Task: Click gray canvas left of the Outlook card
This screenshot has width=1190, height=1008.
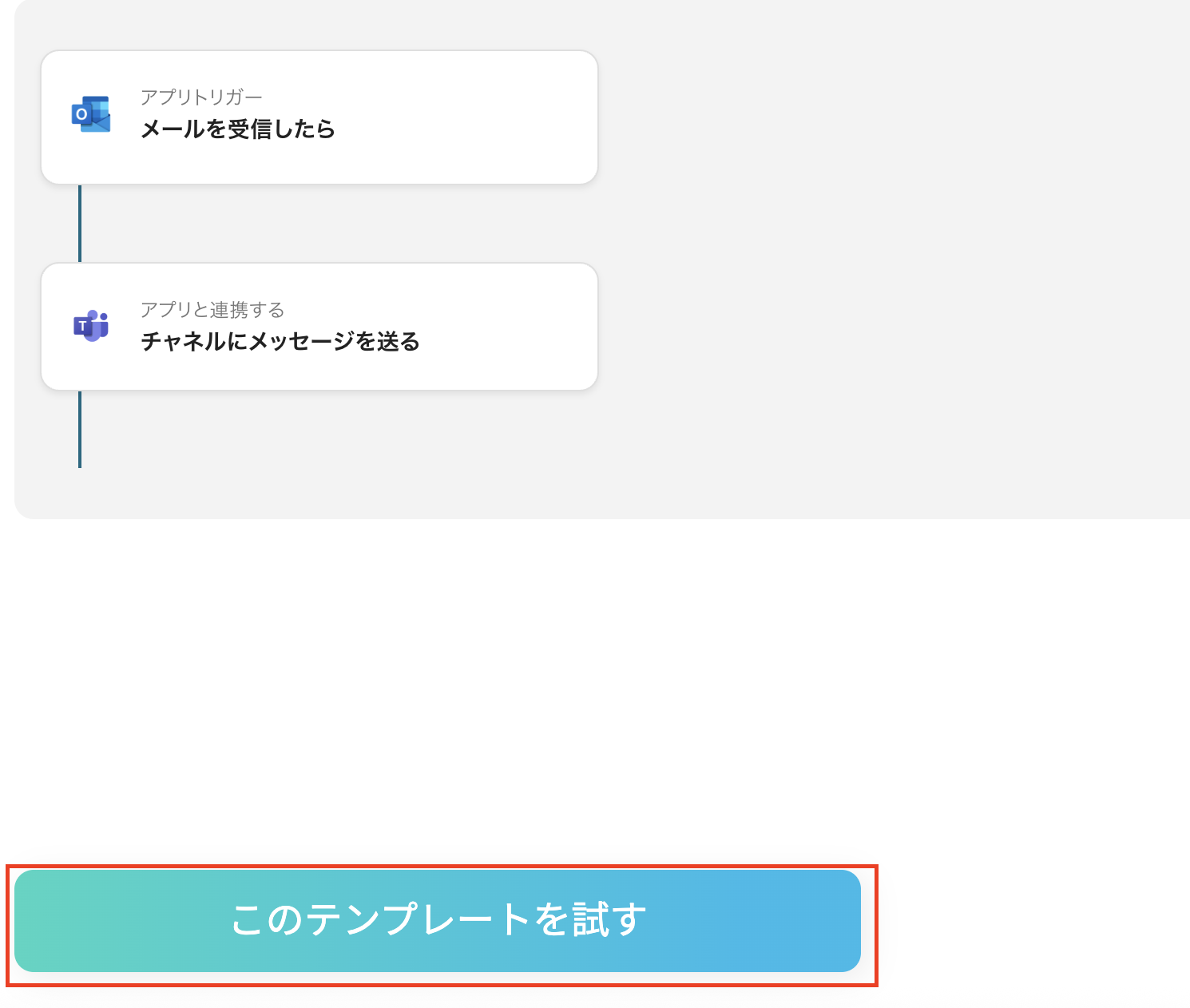Action: tap(27, 118)
